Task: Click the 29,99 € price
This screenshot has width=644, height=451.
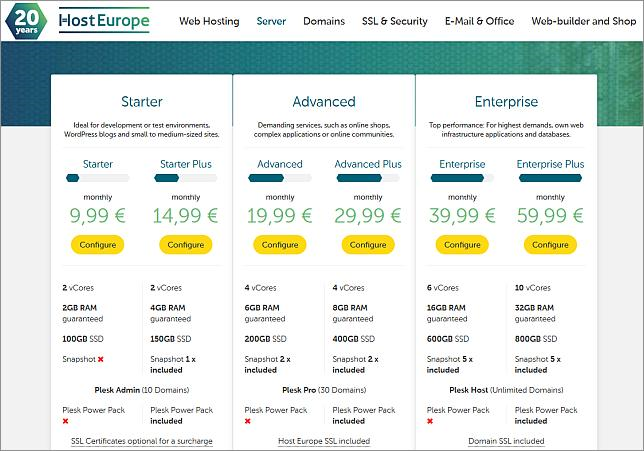Action: pyautogui.click(x=368, y=216)
